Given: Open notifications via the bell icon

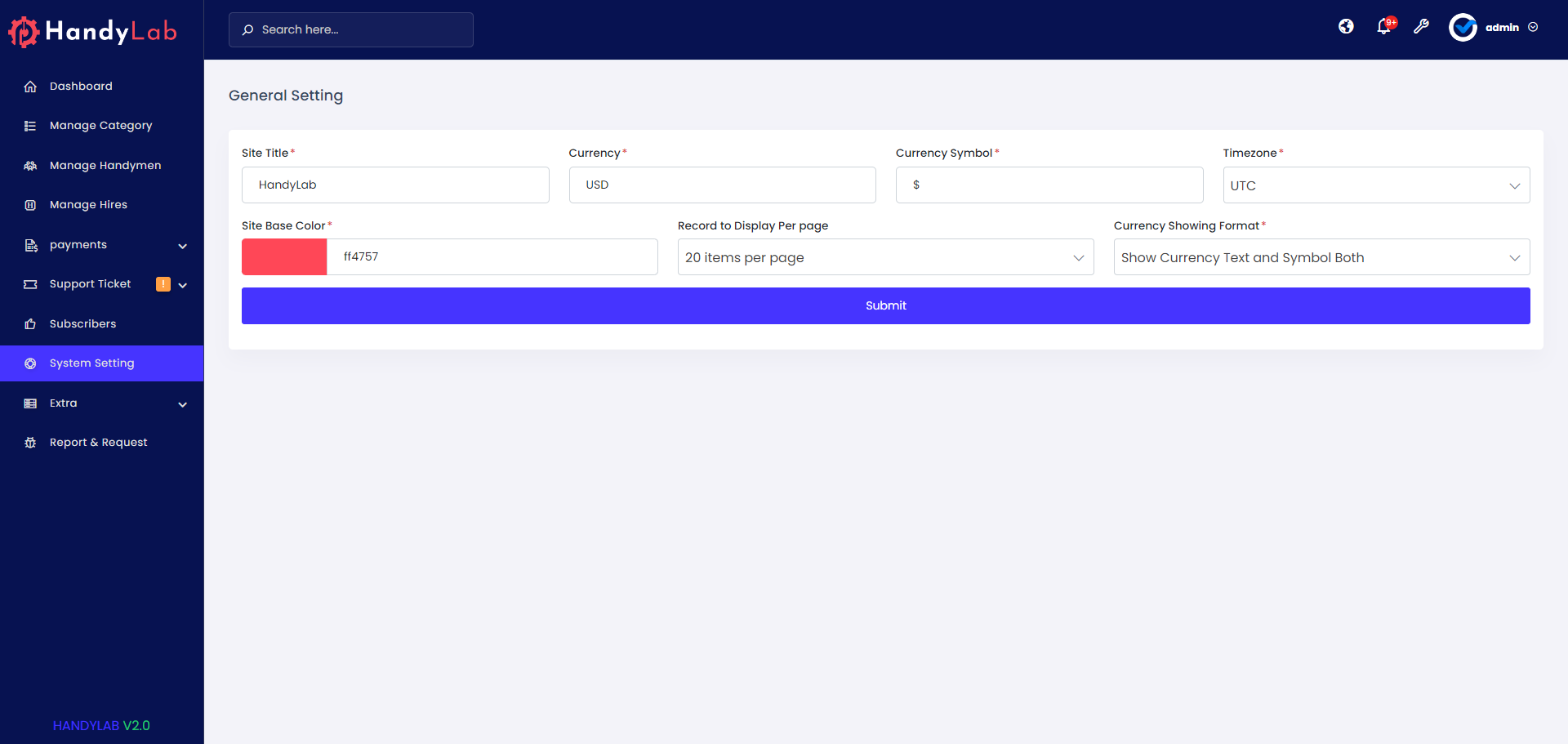Looking at the screenshot, I should pos(1383,27).
